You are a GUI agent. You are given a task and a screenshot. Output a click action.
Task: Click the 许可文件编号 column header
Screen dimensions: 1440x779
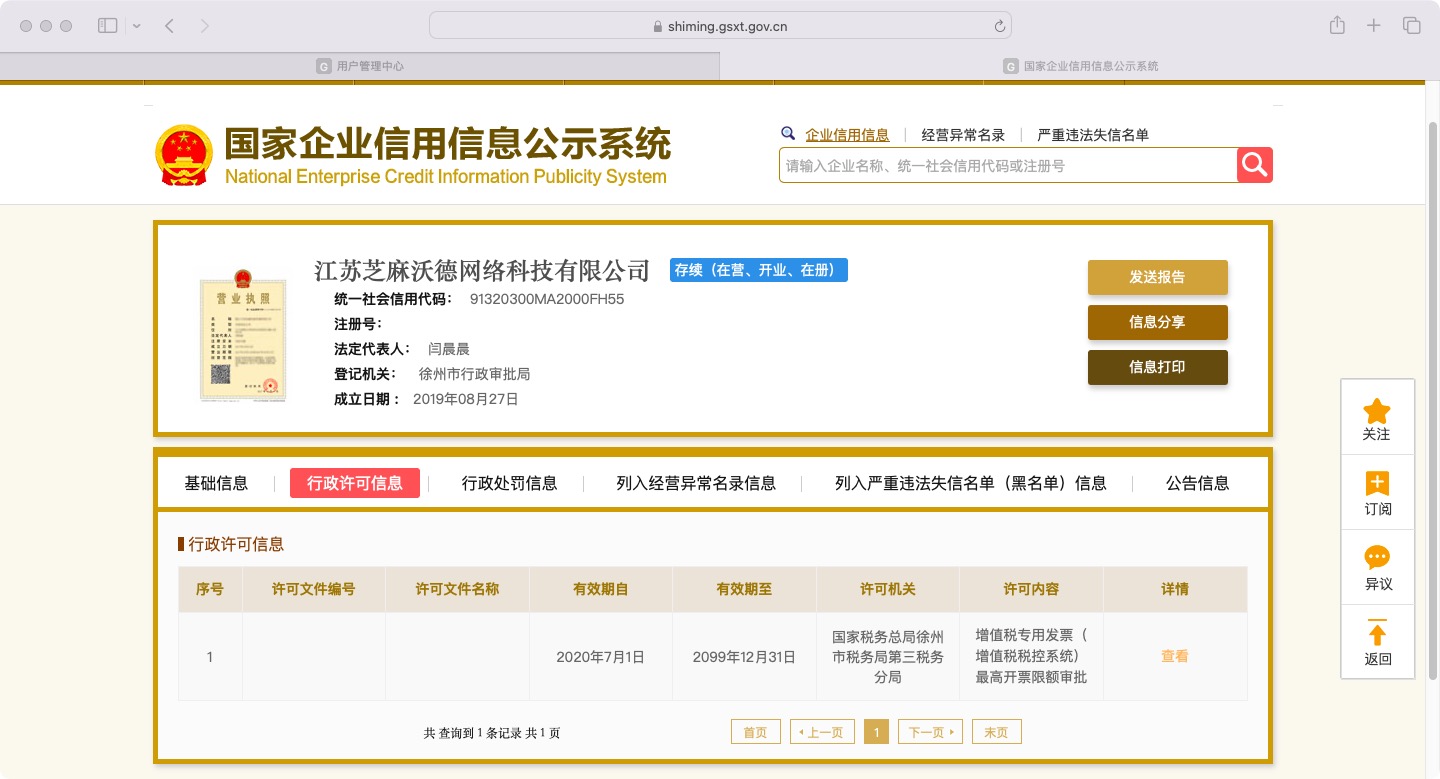pyautogui.click(x=314, y=589)
